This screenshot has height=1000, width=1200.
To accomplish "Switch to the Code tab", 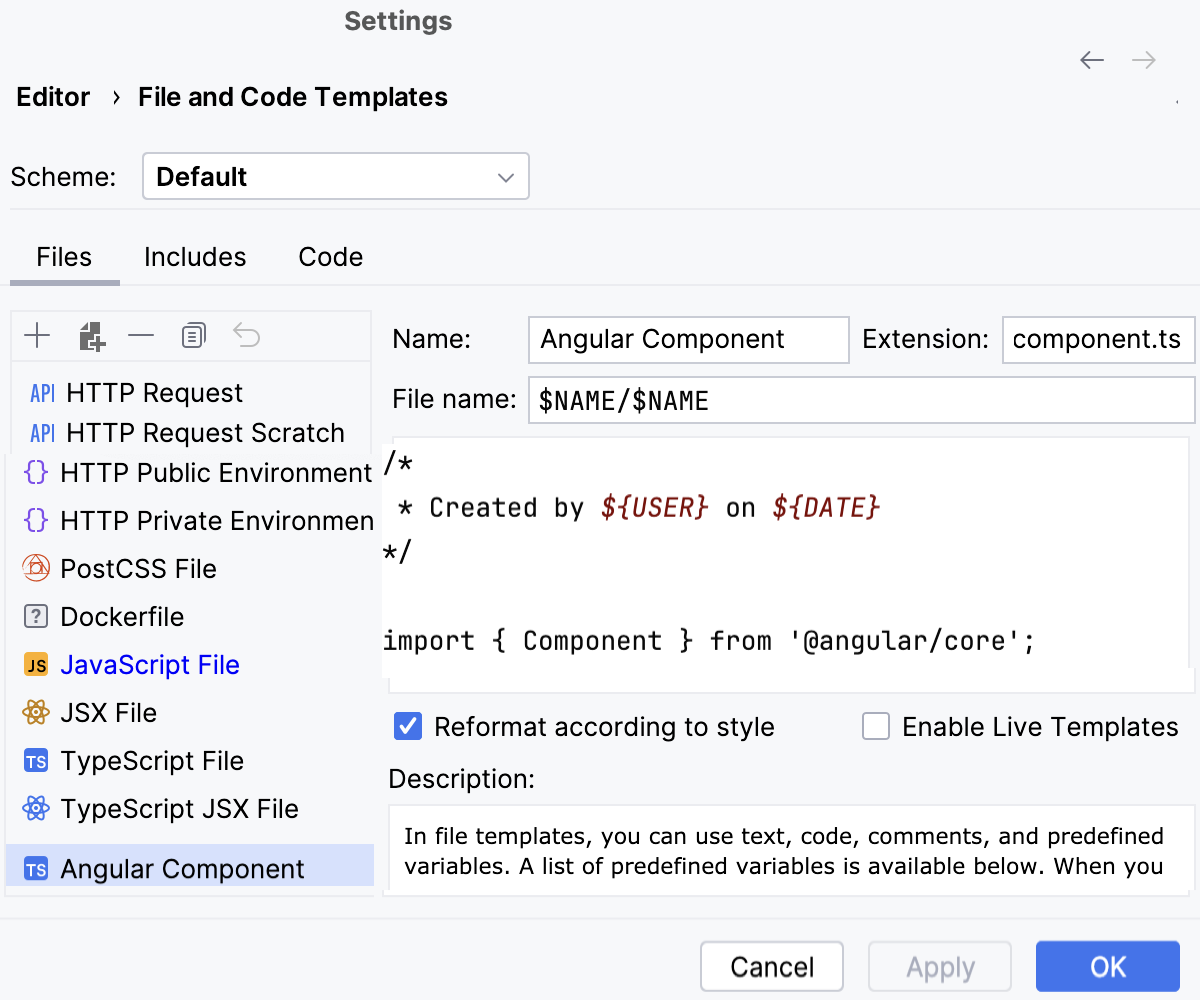I will 330,257.
